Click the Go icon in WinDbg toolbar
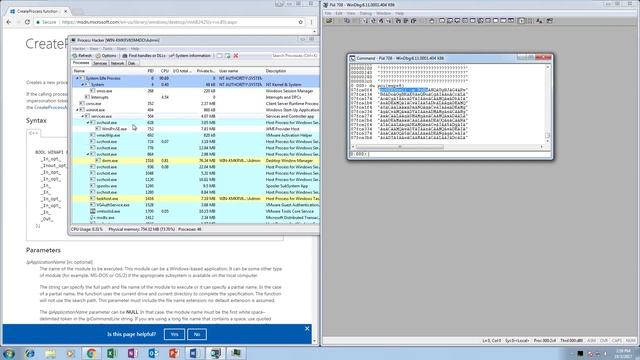Screen dimensions: 640x360 pyautogui.click(x=365, y=21)
